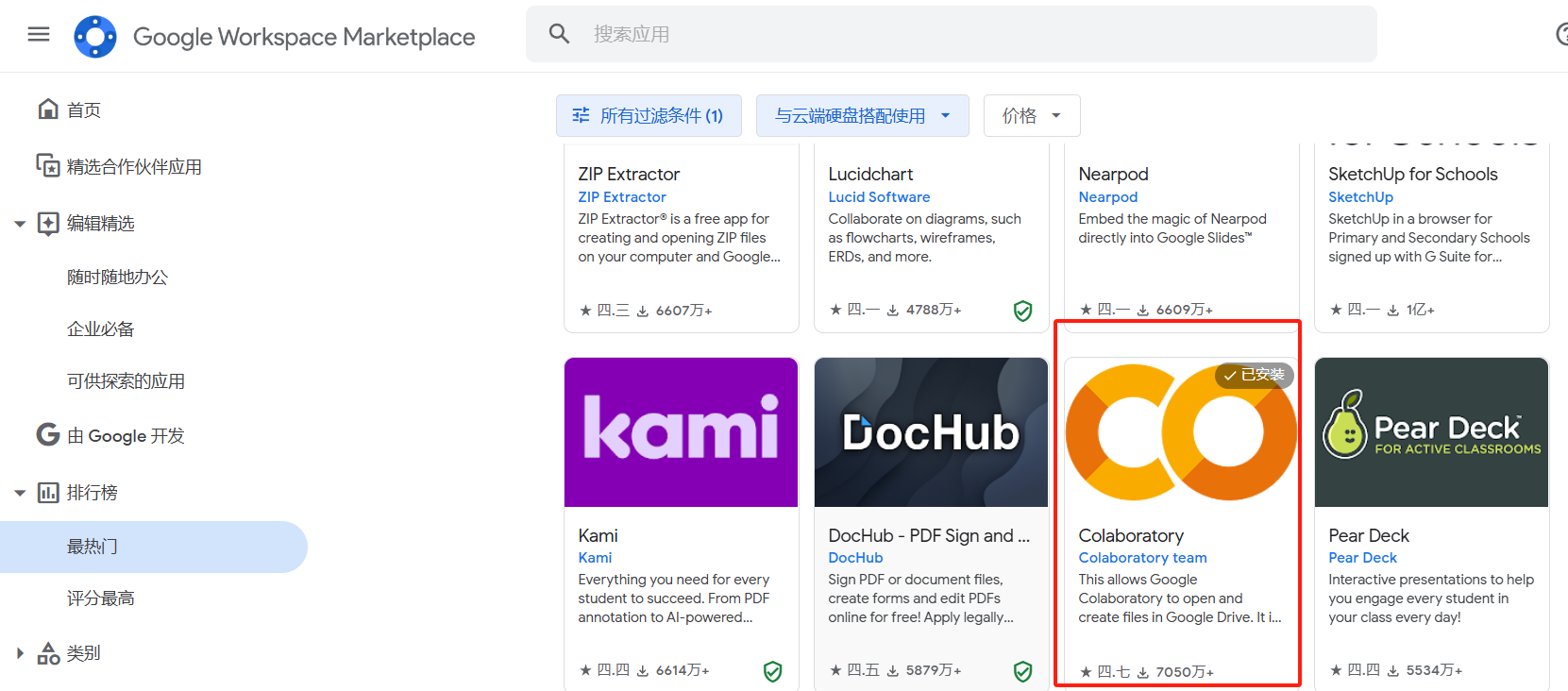Open 与云端硬盘搭配使用 dropdown
The image size is (1568, 691).
863,115
